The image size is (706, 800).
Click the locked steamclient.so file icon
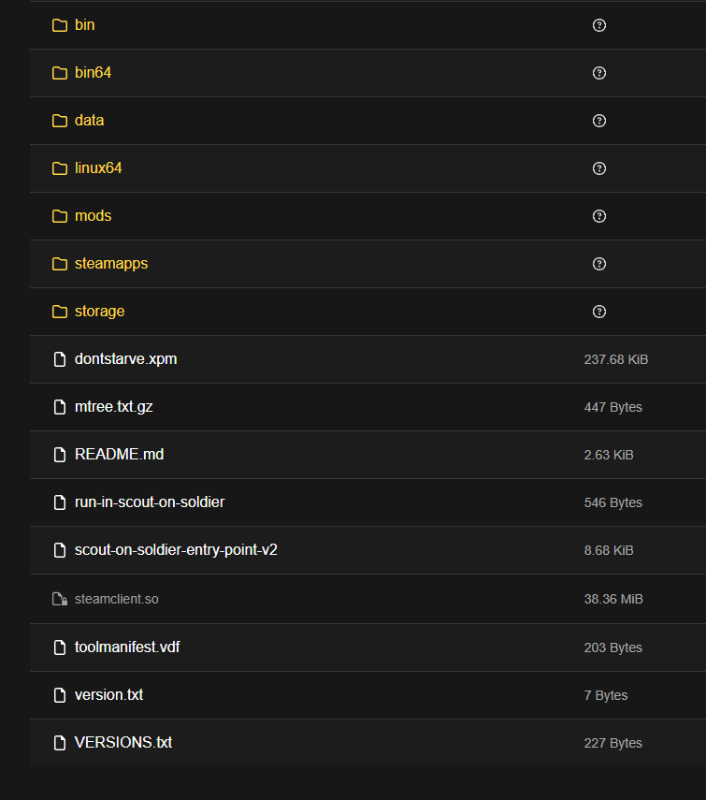pos(59,599)
